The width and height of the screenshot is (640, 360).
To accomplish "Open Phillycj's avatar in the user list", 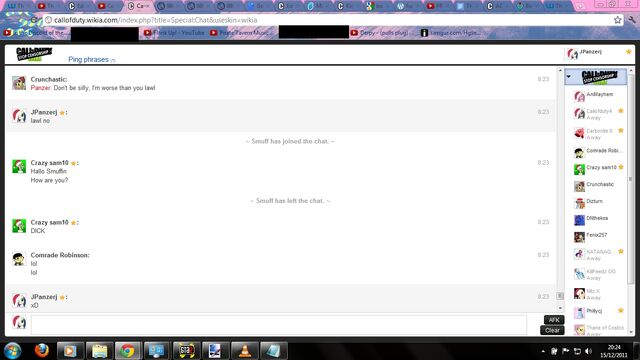I will (579, 313).
